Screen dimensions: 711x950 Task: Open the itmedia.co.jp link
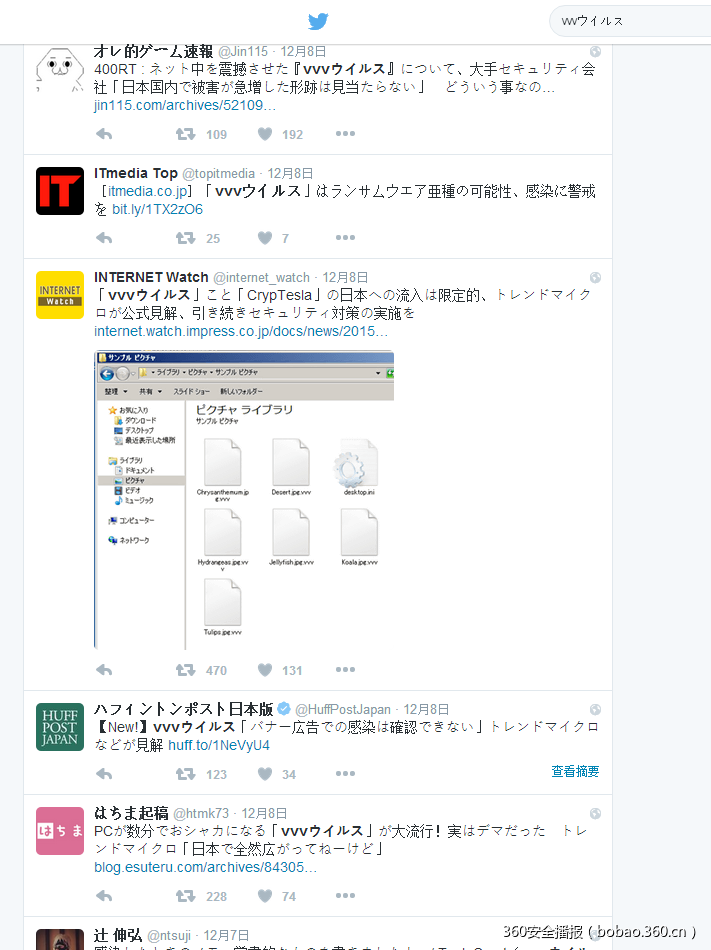point(148,191)
